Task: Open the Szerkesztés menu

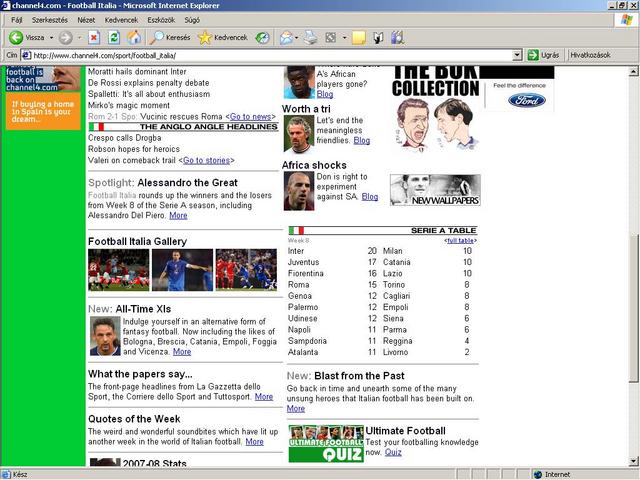Action: pyautogui.click(x=50, y=19)
